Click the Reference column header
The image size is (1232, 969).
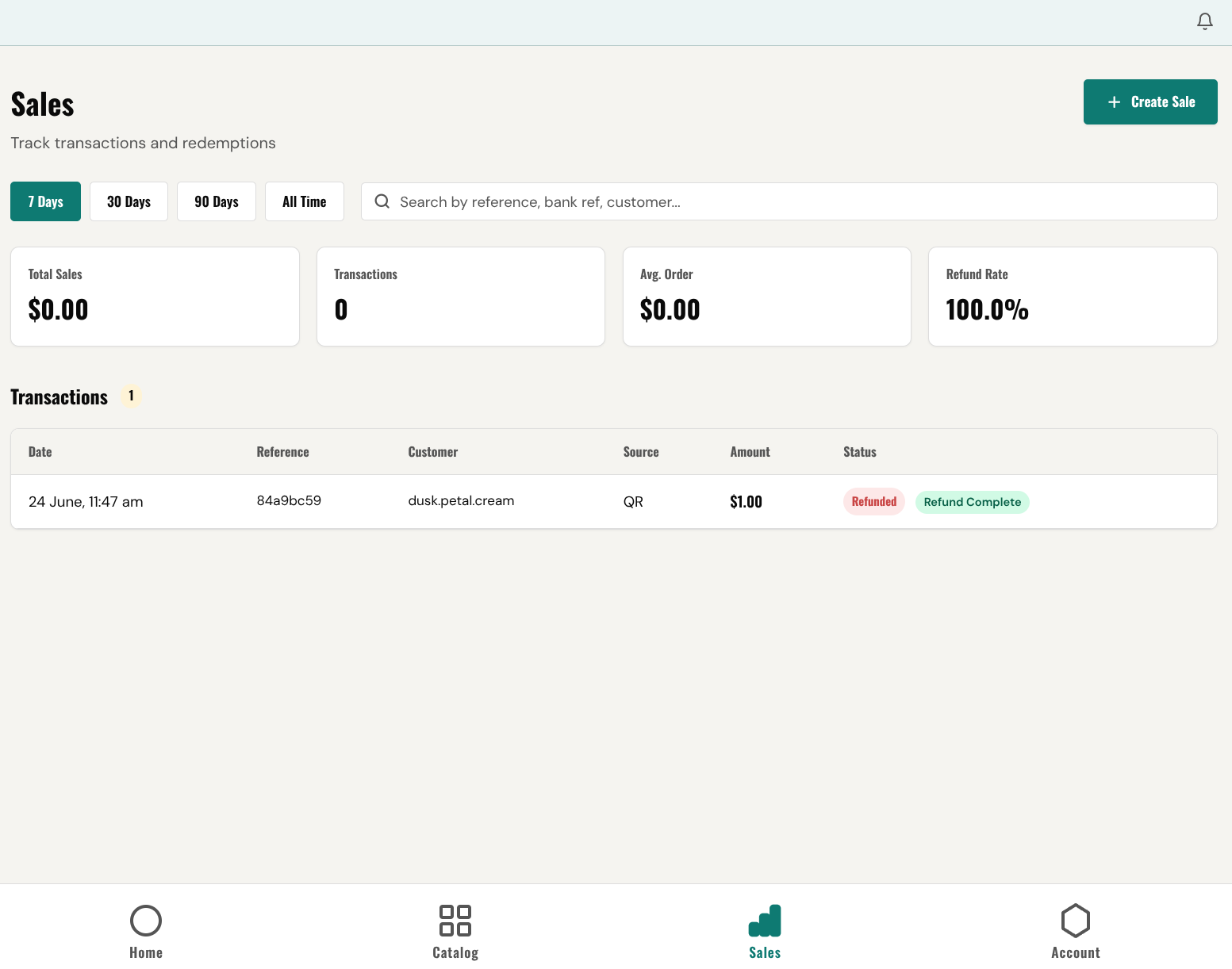point(283,452)
